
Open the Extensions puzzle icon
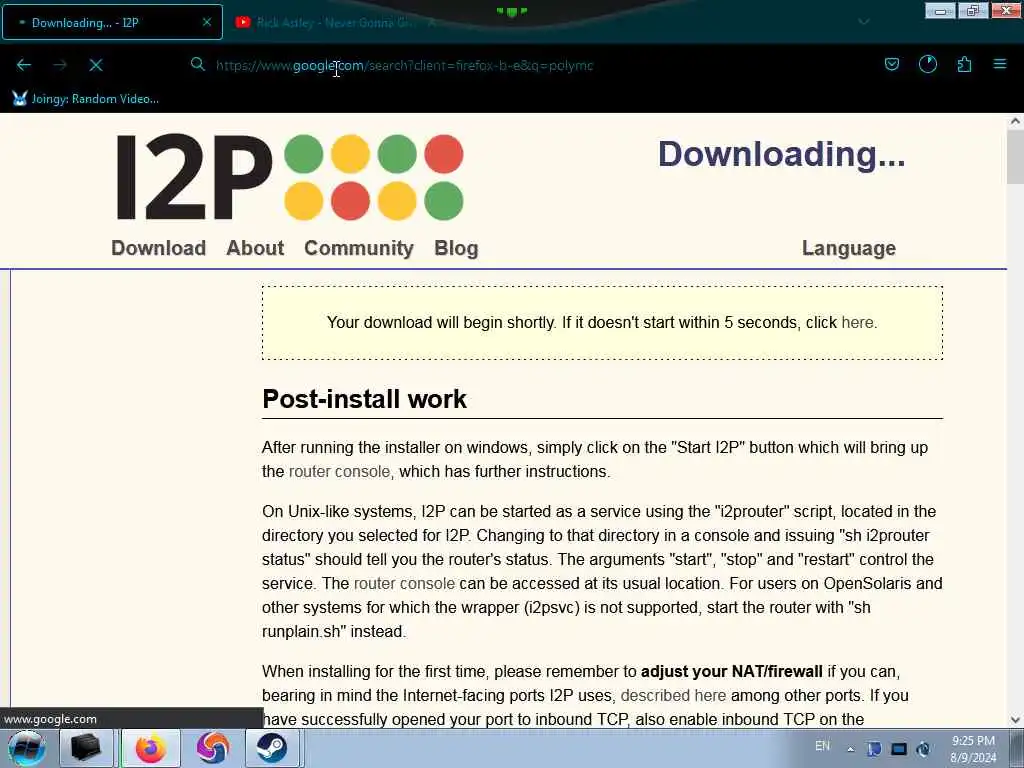[x=964, y=64]
